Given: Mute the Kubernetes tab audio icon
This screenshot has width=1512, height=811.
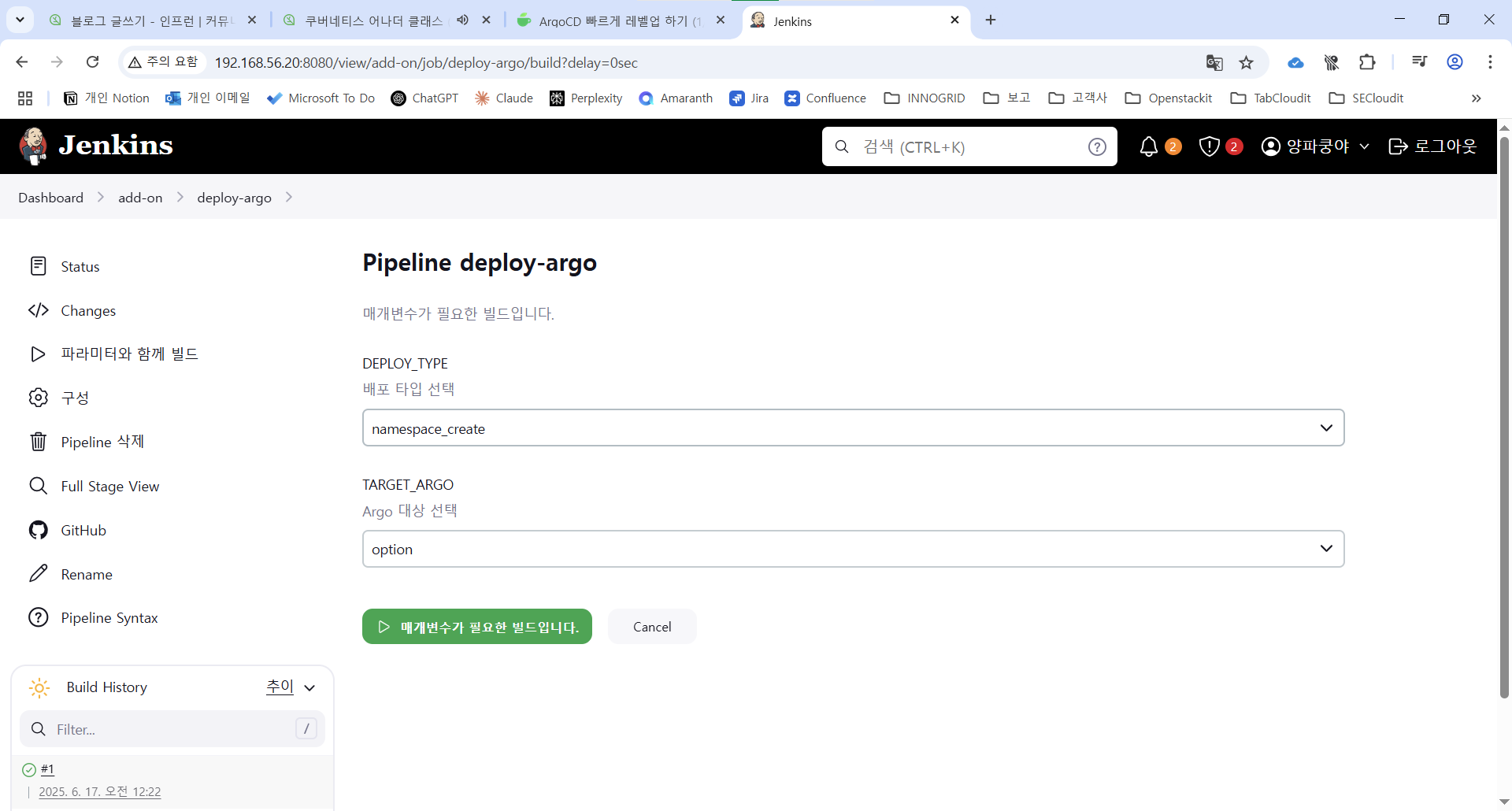Looking at the screenshot, I should tap(463, 20).
